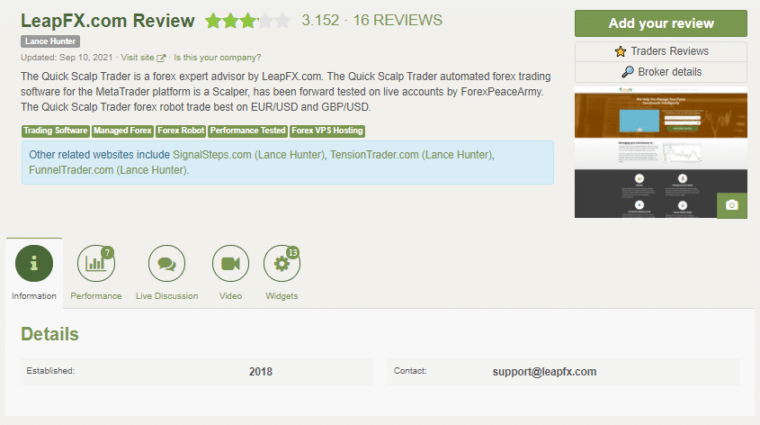Select the Forex VPS Hosting tag

tap(327, 131)
